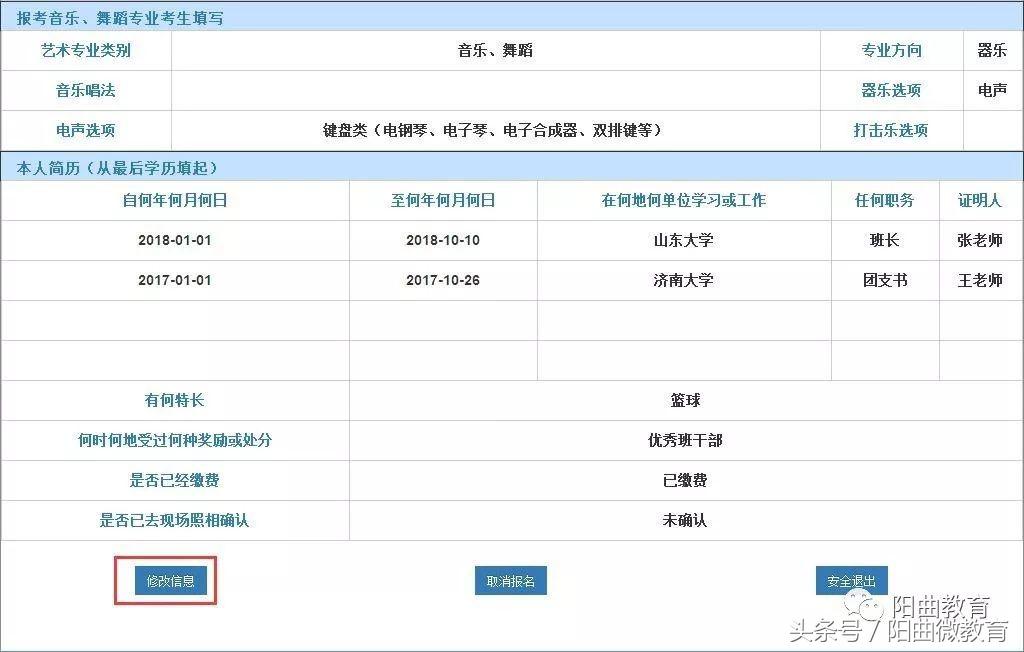
Task: Click the 音乐、舞蹈 category value cell
Action: click(x=495, y=51)
